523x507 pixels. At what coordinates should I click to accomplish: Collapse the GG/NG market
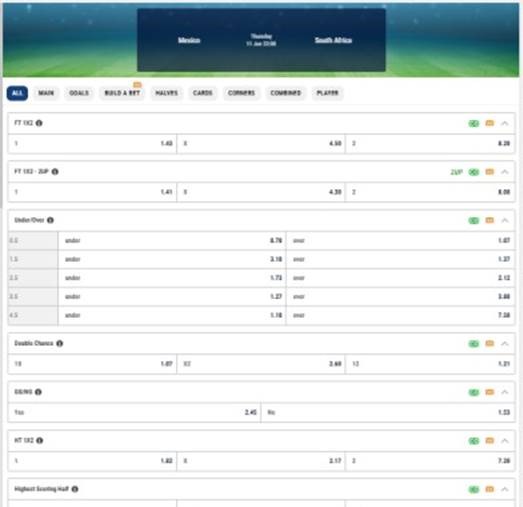coord(505,392)
